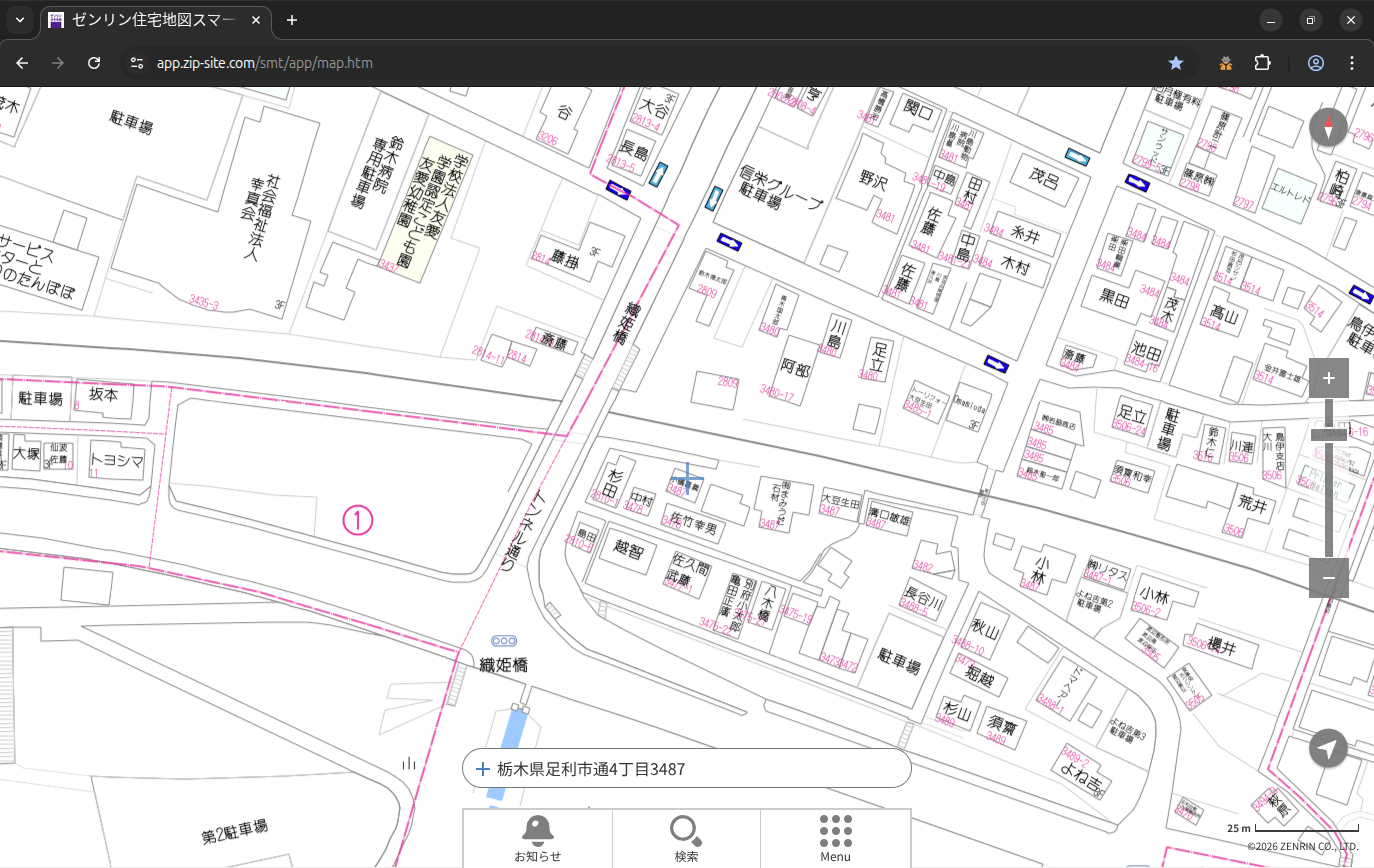
Task: Zoom in with the plus button
Action: [x=1328, y=378]
